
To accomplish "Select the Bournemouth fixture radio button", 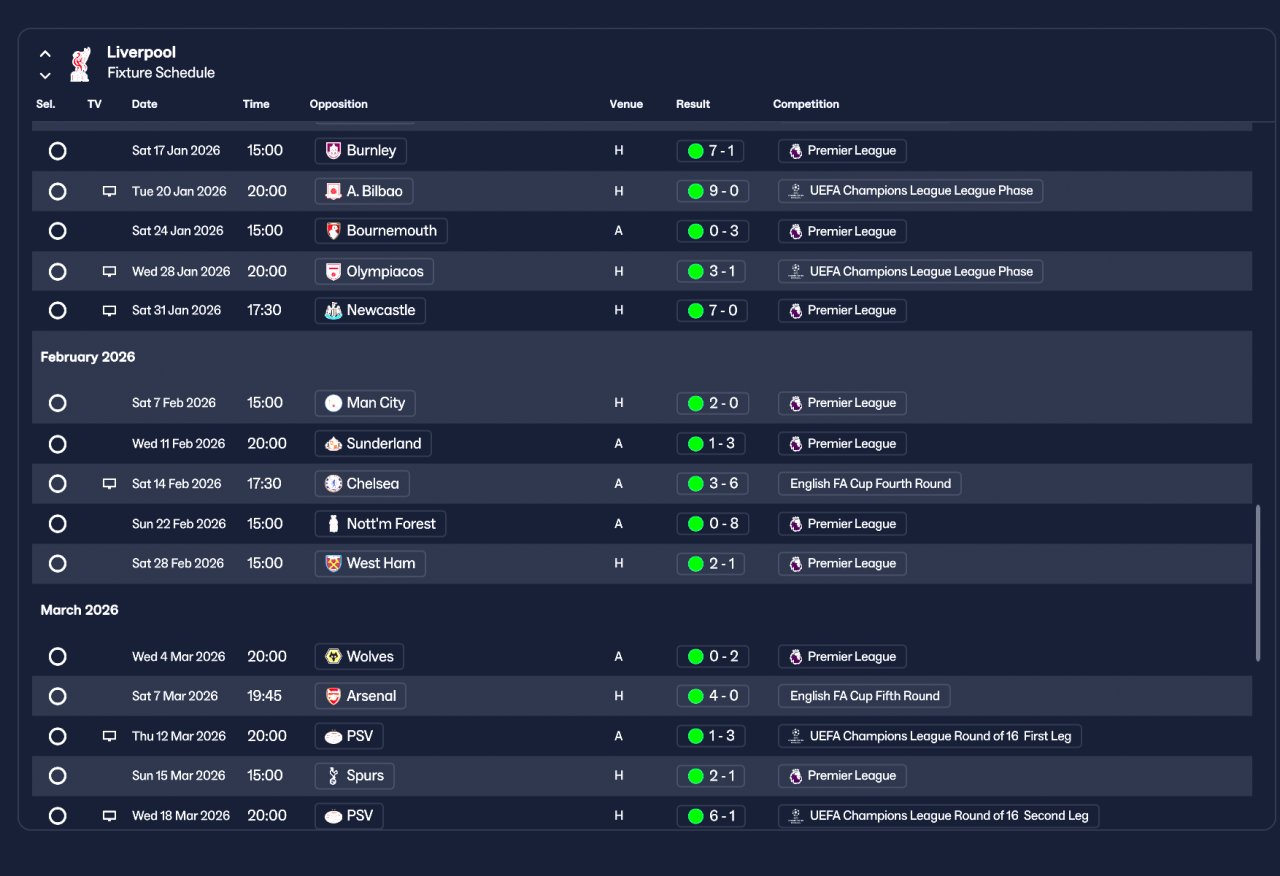I will [x=58, y=231].
